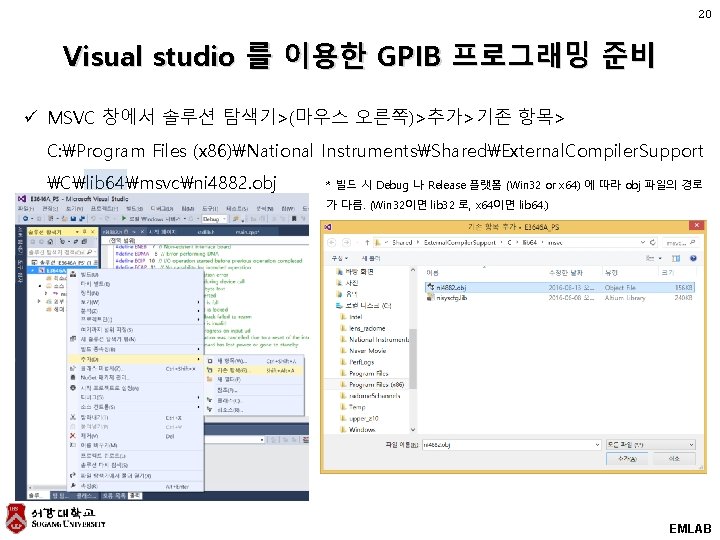Select the lib64 breadcrumb segment
Screen dimensions: 720x540
point(529,242)
